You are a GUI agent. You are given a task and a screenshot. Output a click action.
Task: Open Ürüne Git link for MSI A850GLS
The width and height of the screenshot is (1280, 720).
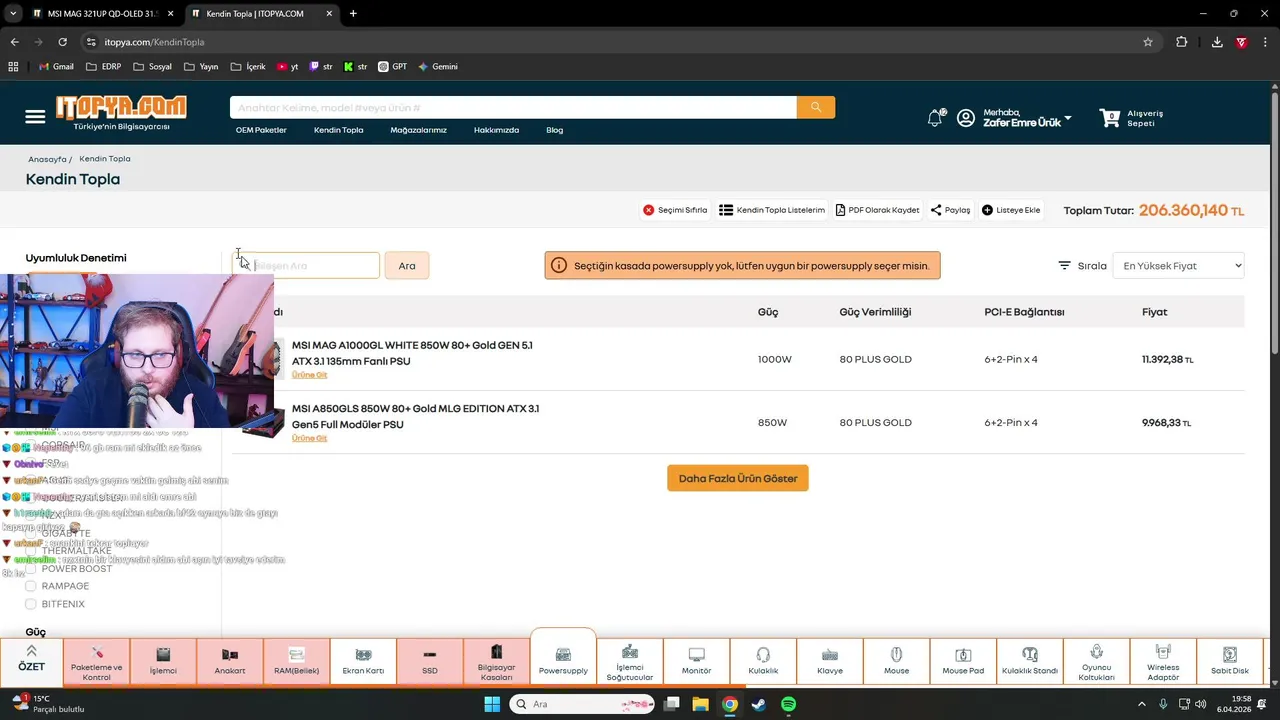[x=309, y=439]
